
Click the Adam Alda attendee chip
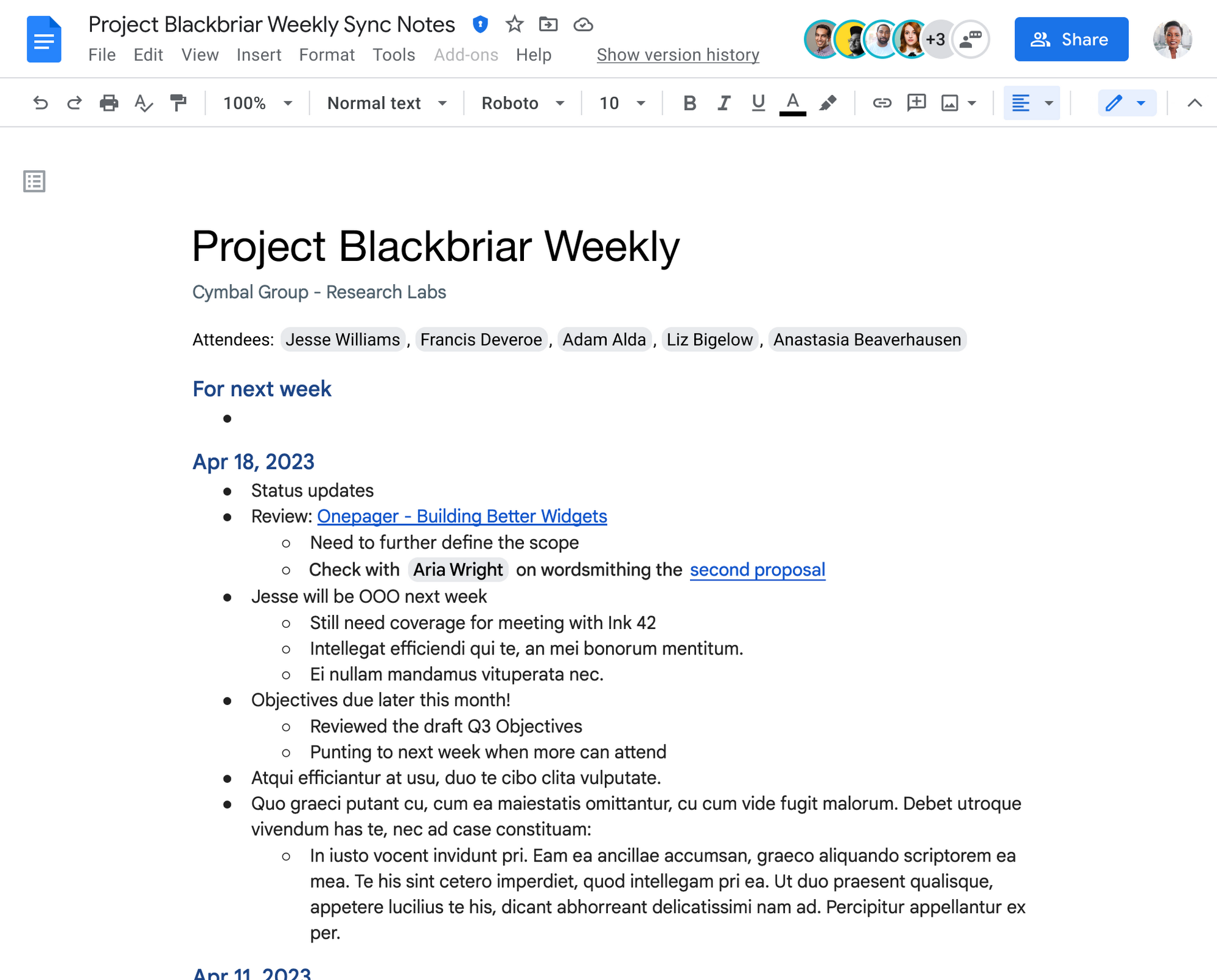(604, 339)
